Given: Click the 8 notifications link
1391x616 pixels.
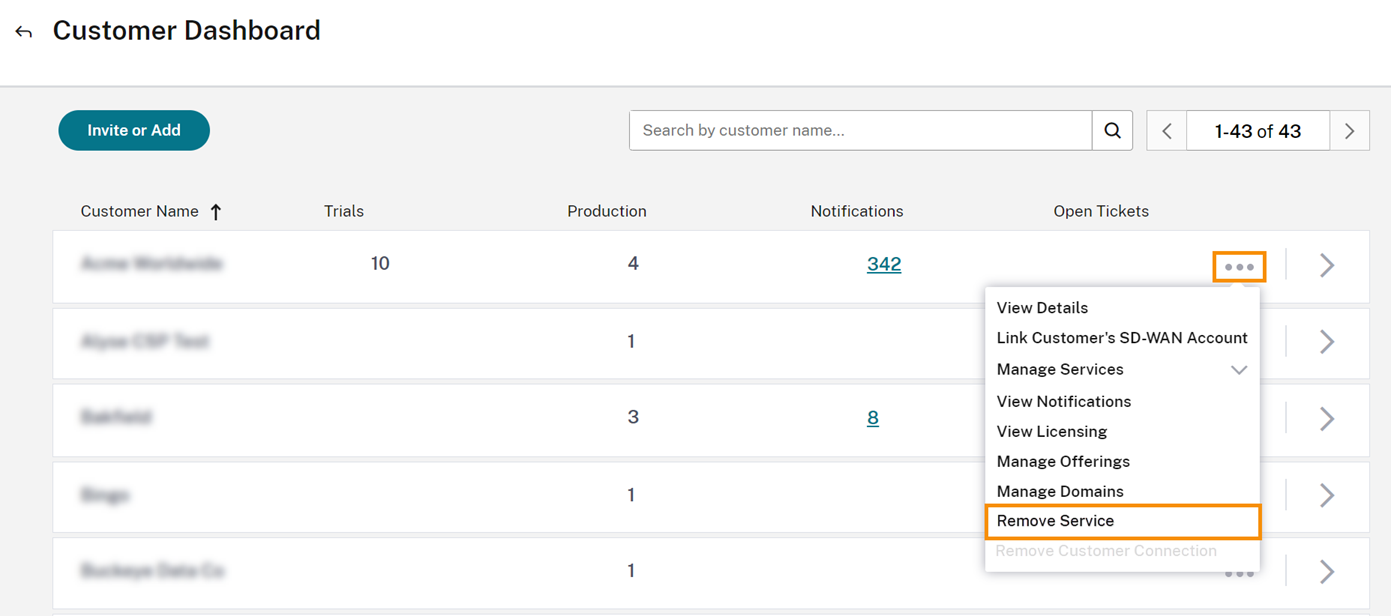Looking at the screenshot, I should click(873, 418).
